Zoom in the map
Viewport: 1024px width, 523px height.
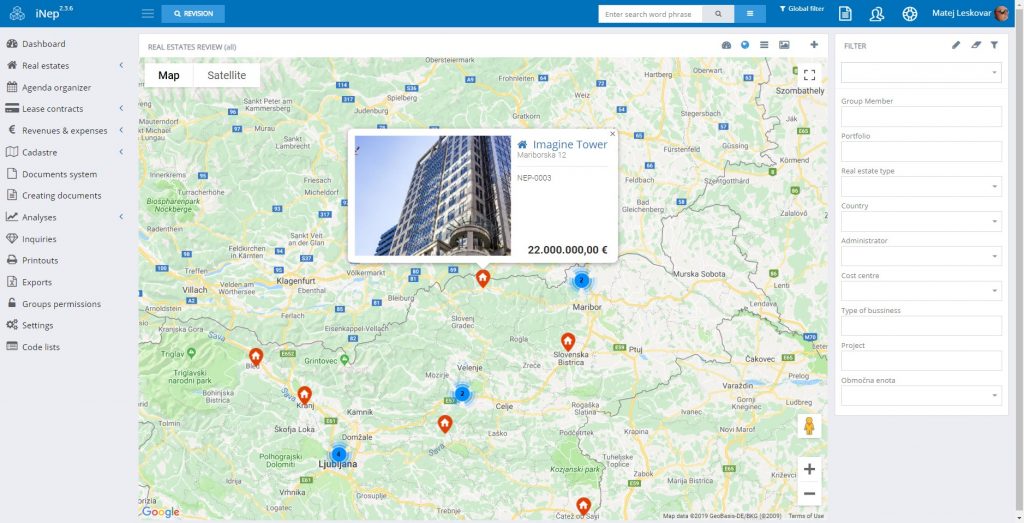(809, 469)
